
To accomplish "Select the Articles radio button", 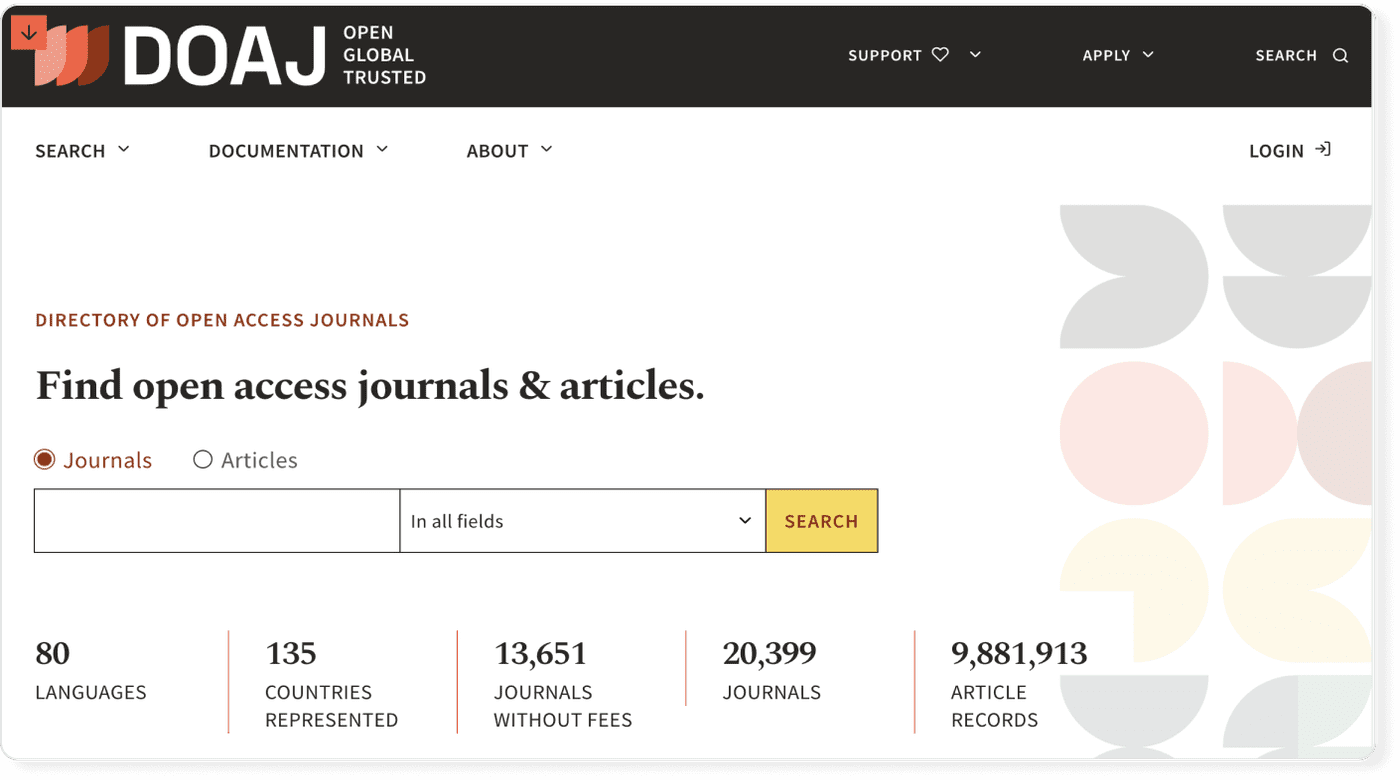I will pyautogui.click(x=203, y=459).
